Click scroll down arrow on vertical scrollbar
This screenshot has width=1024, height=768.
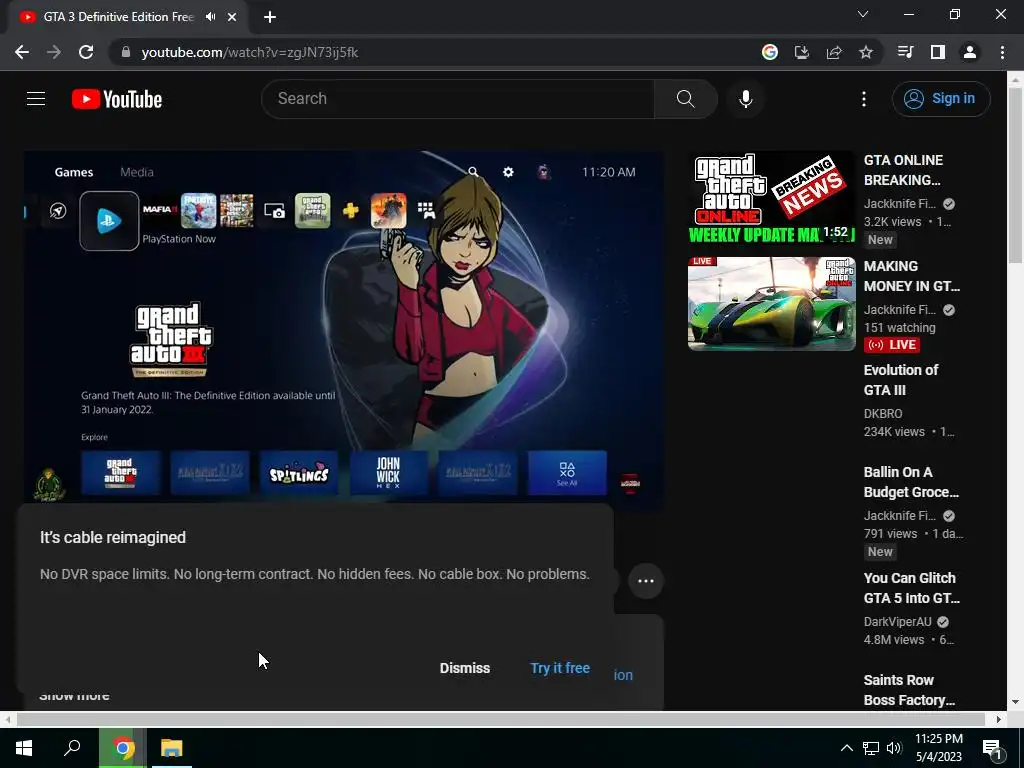tap(1015, 702)
